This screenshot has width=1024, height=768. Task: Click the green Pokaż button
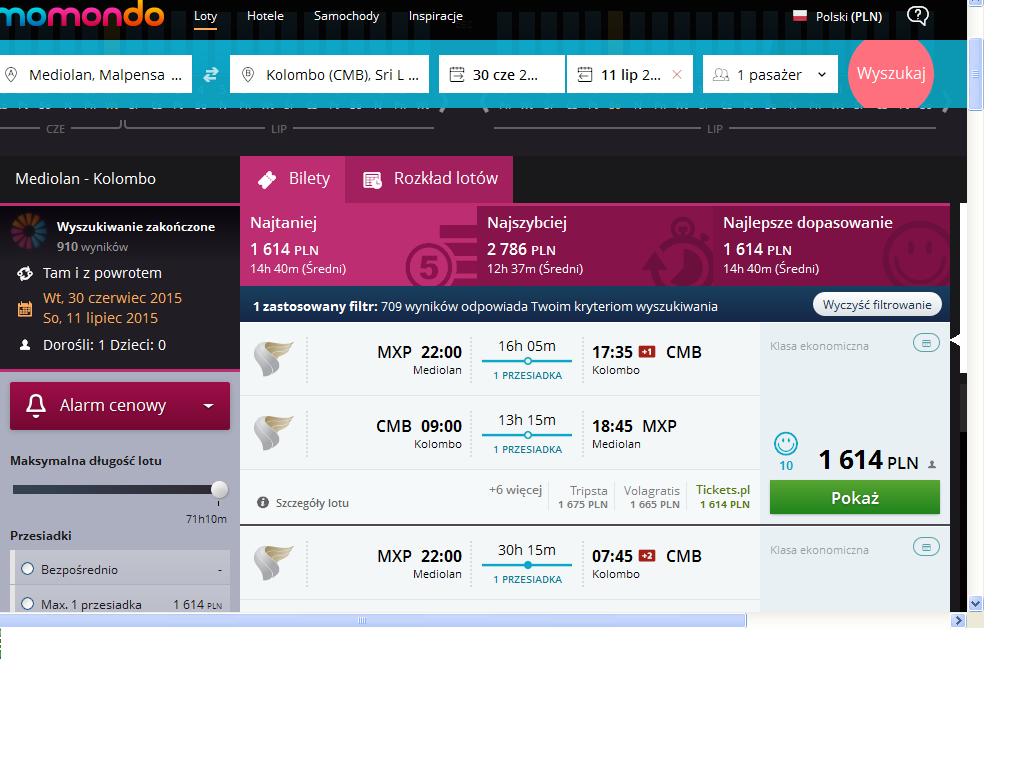tap(855, 498)
